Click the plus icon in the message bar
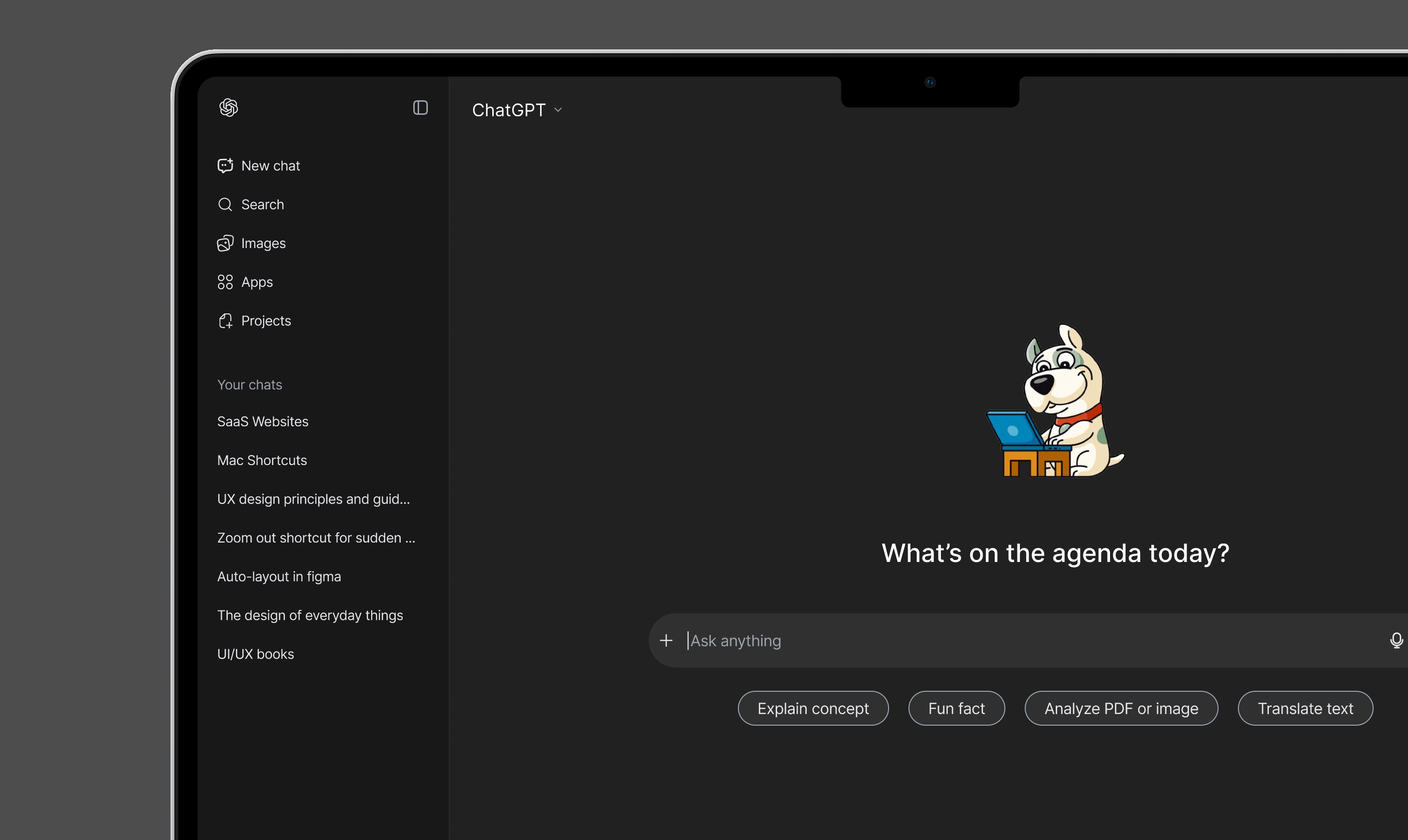Viewport: 1408px width, 840px height. click(x=666, y=640)
